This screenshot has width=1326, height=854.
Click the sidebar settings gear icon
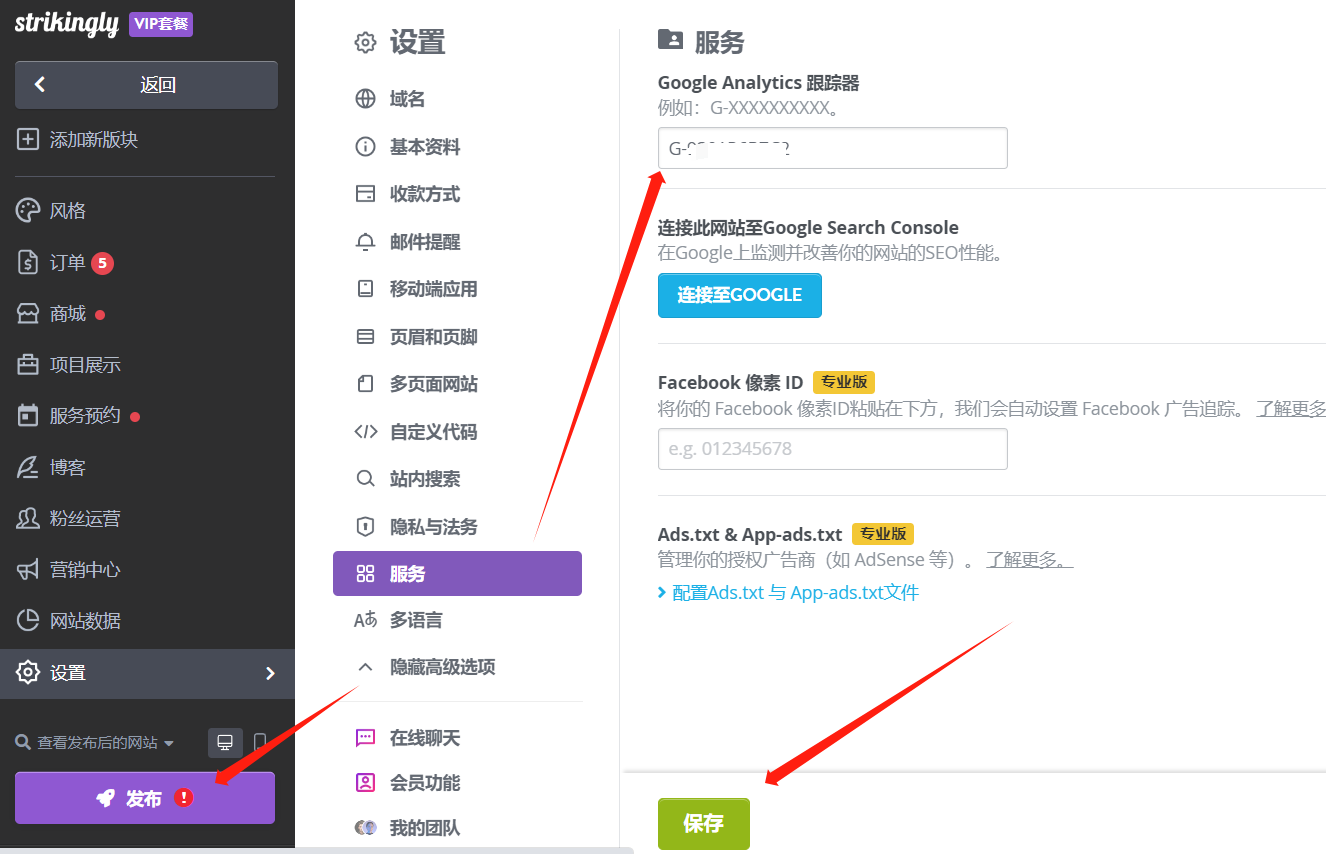click(28, 672)
